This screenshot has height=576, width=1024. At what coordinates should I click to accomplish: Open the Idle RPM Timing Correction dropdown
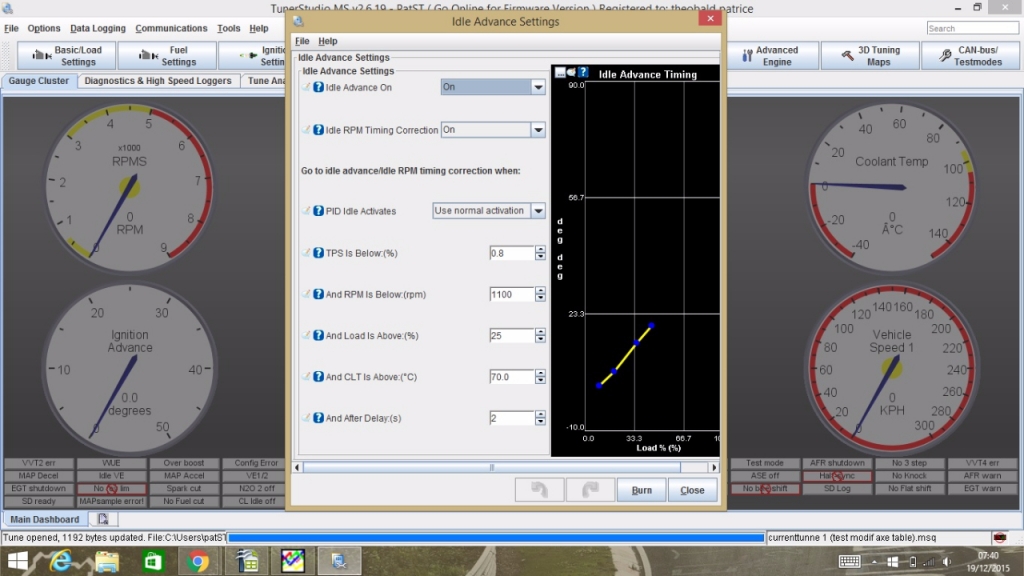tap(538, 130)
